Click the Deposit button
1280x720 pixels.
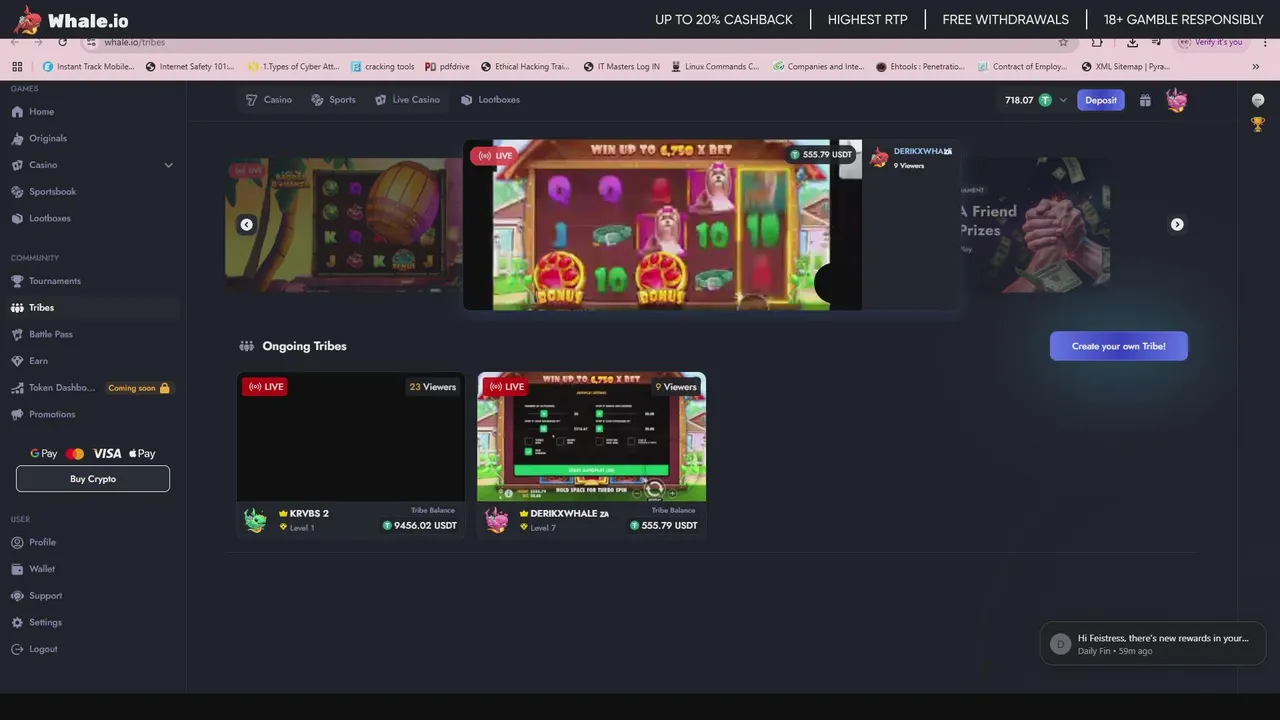click(1101, 100)
